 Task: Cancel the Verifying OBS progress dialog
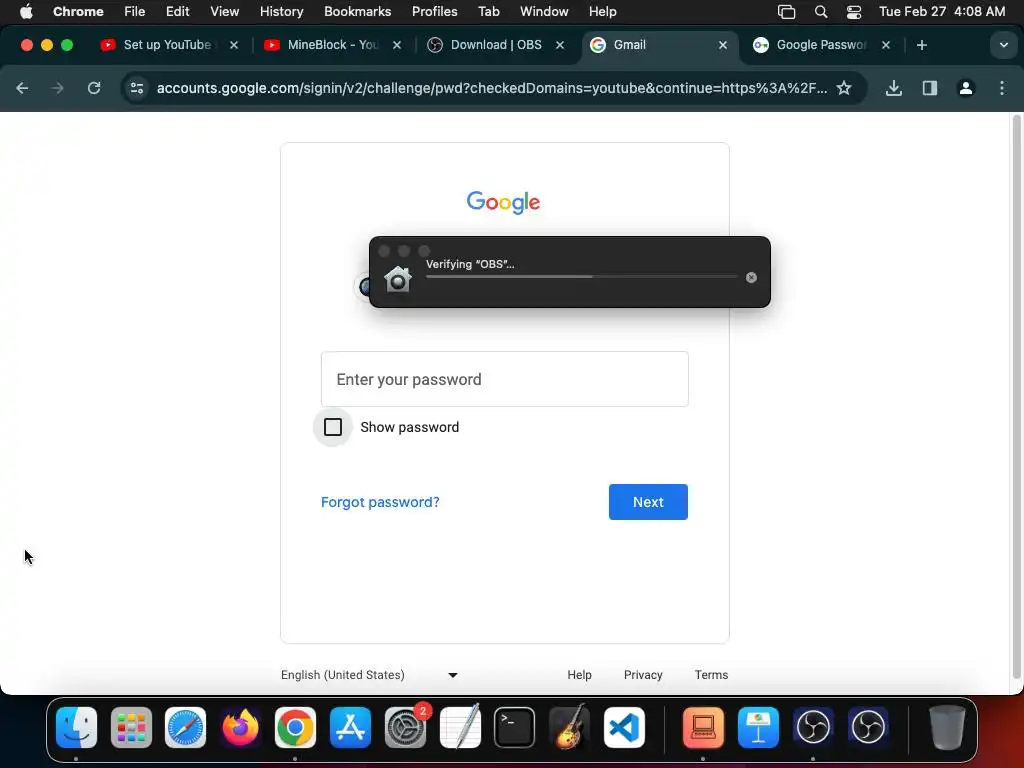[751, 278]
